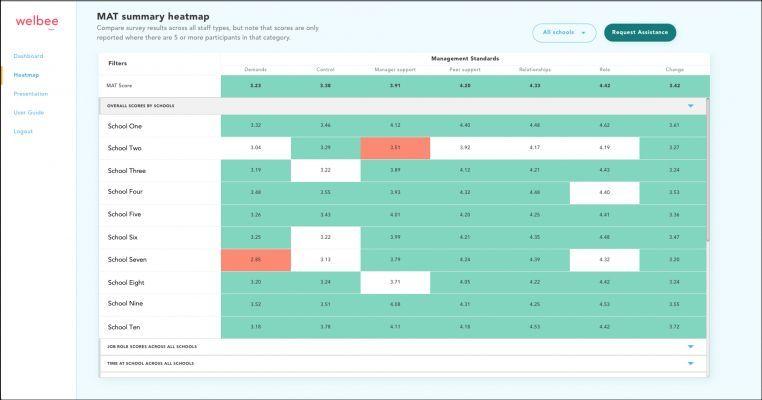The height and width of the screenshot is (400, 762).
Task: Click the MAT Score Peer support value
Action: pyautogui.click(x=465, y=86)
